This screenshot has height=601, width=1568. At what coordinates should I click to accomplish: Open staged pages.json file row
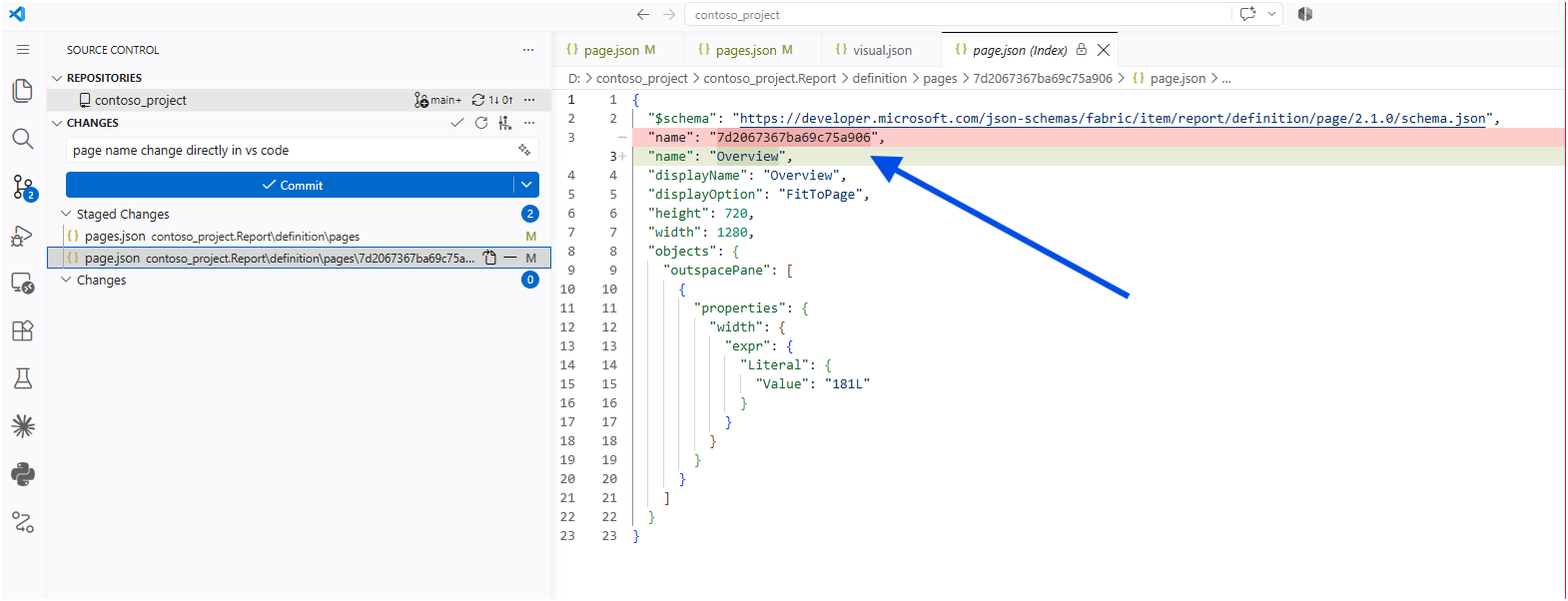(300, 236)
